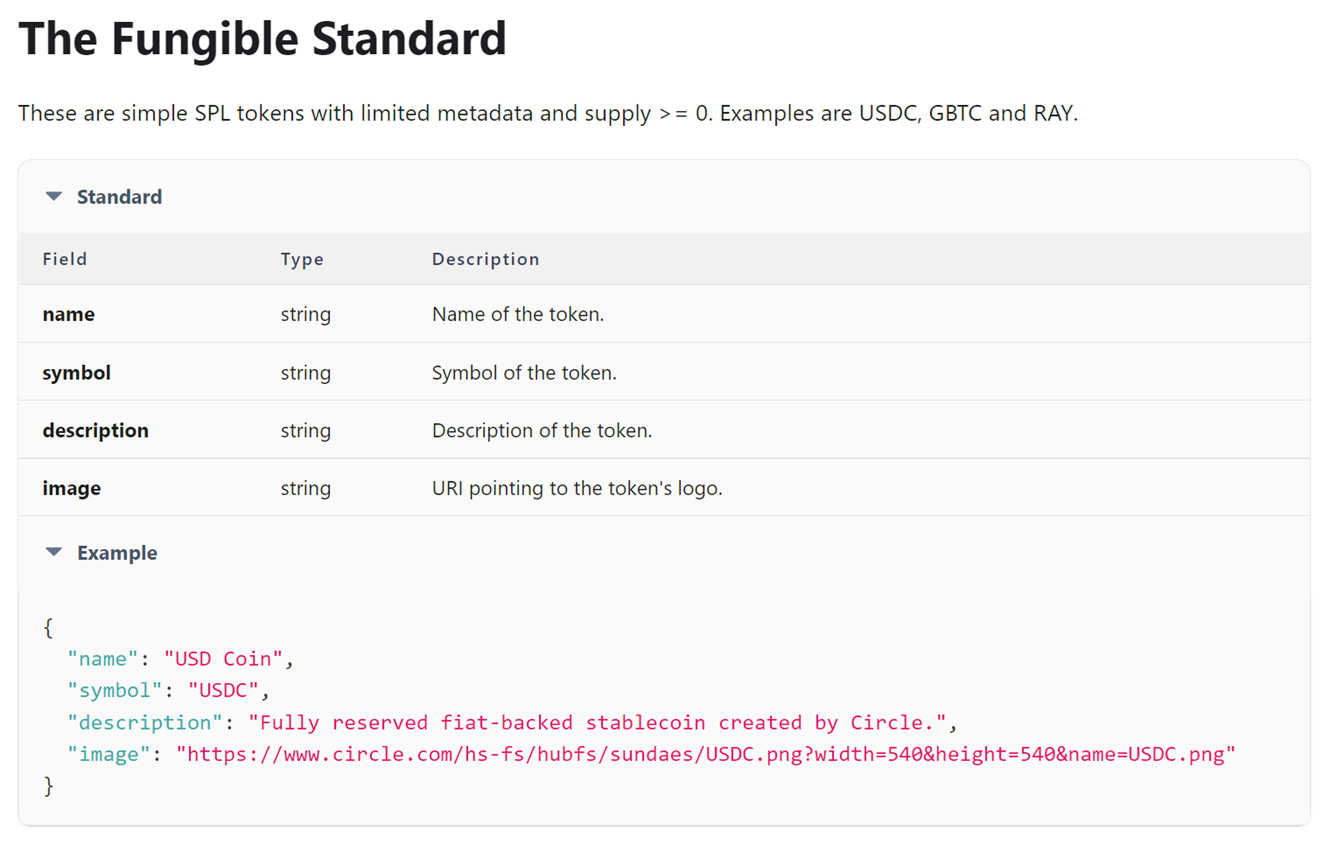Select the description field cell
Image resolution: width=1344 pixels, height=844 pixels.
click(95, 430)
